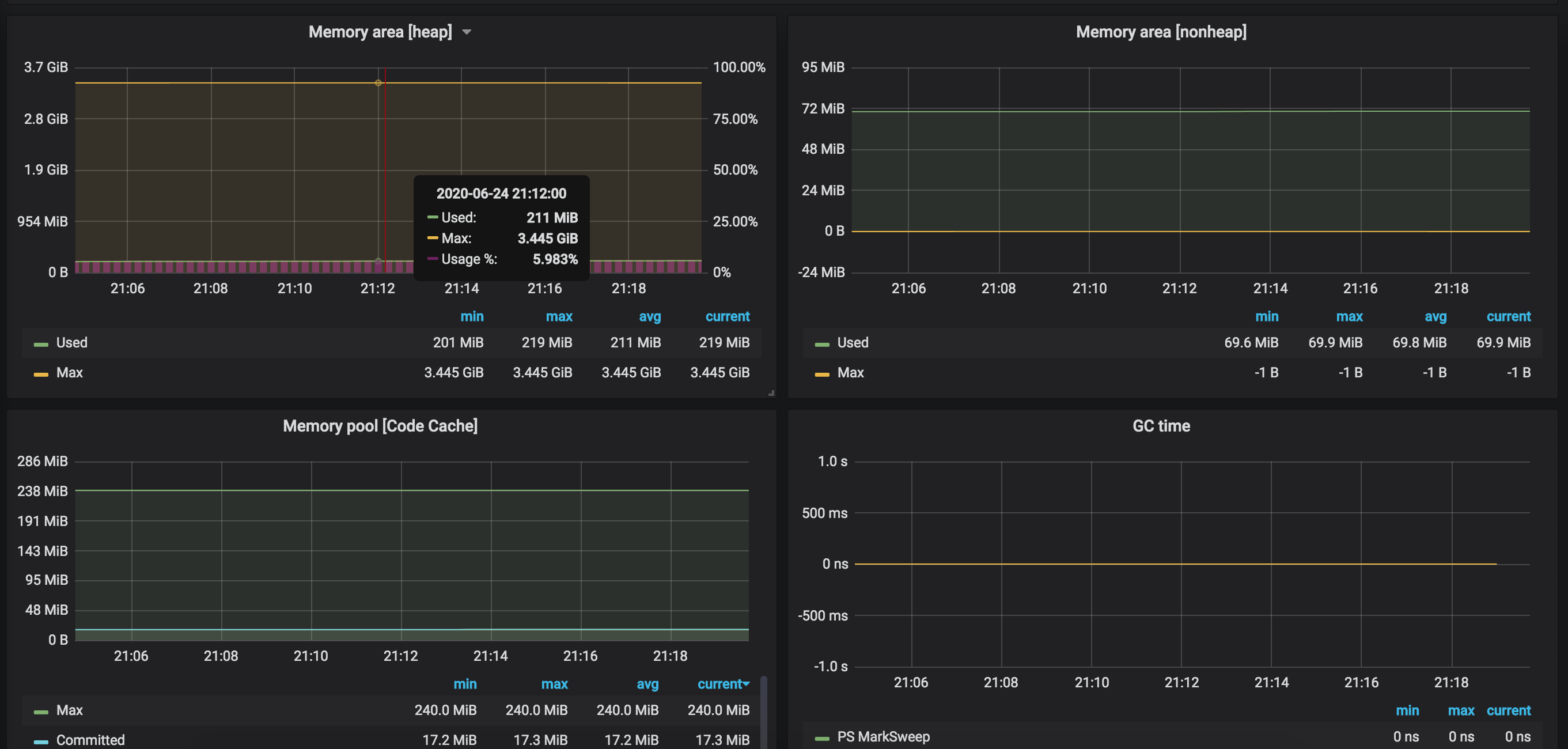Click the yellow Max data point at 21:12
This screenshot has width=1568, height=749.
[378, 83]
